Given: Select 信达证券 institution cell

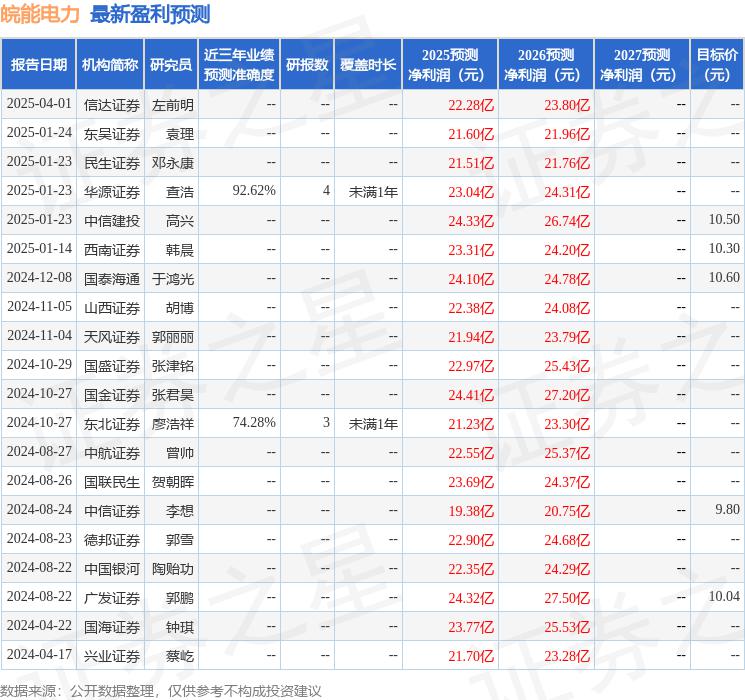Looking at the screenshot, I should pyautogui.click(x=112, y=105).
